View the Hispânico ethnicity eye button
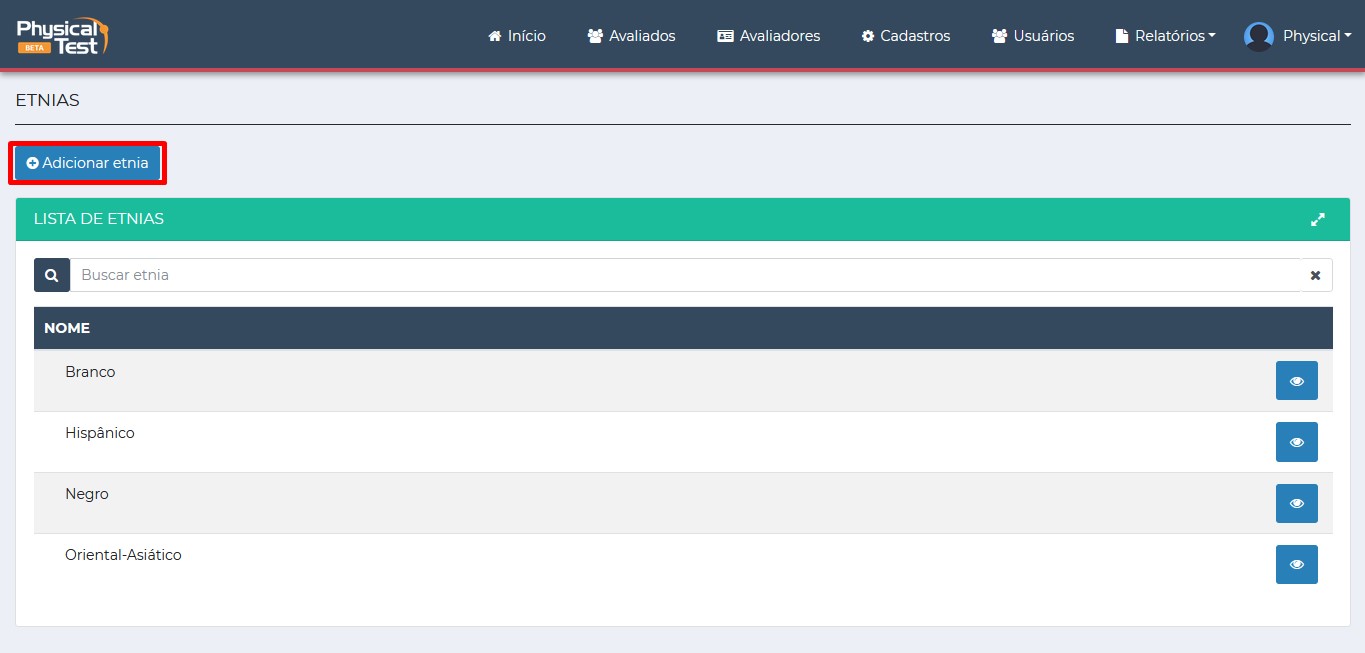 coord(1296,442)
